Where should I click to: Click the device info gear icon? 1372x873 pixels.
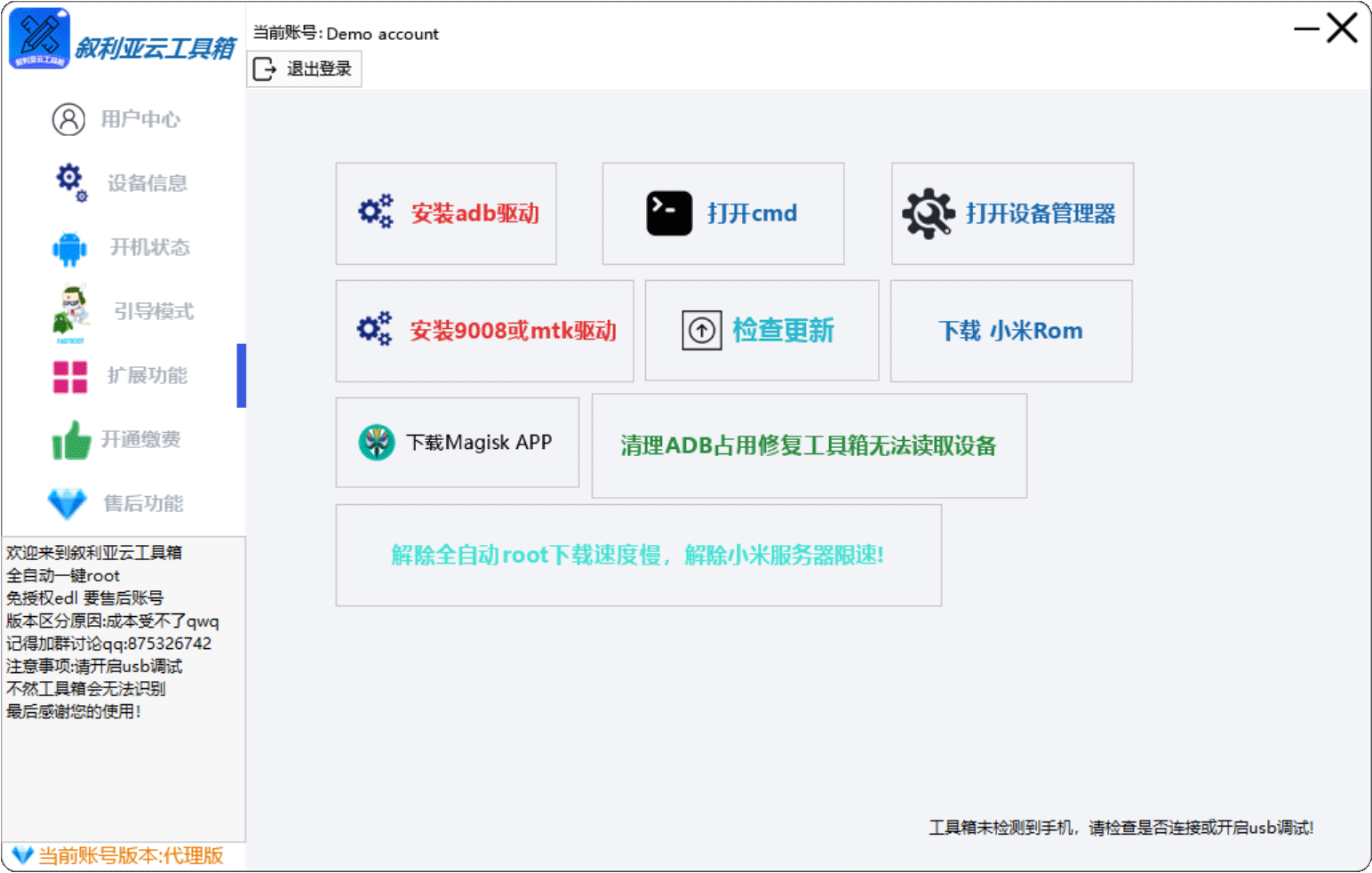71,181
